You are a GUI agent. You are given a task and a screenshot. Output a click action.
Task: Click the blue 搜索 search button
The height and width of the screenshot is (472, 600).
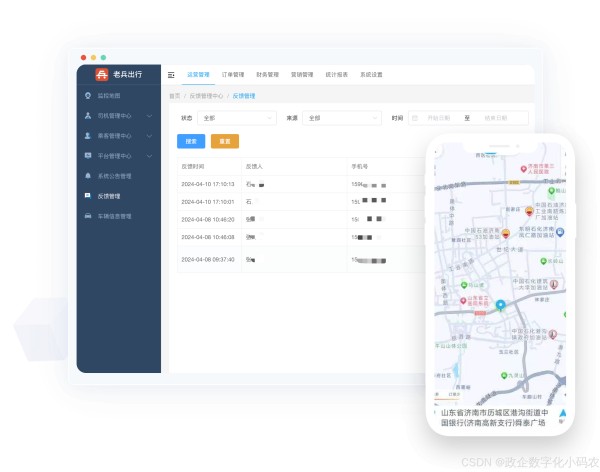[191, 141]
